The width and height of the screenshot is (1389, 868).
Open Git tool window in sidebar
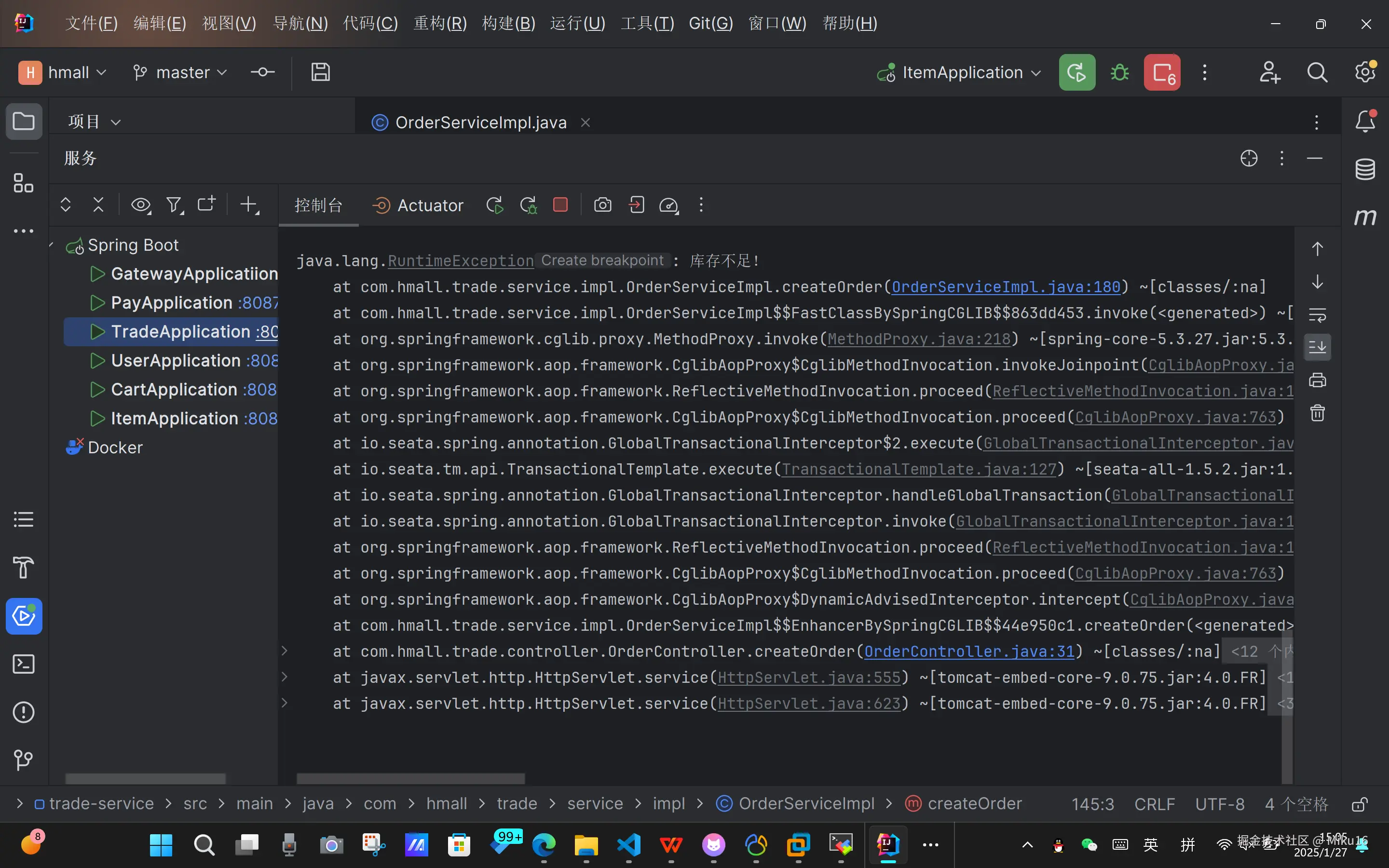[24, 760]
